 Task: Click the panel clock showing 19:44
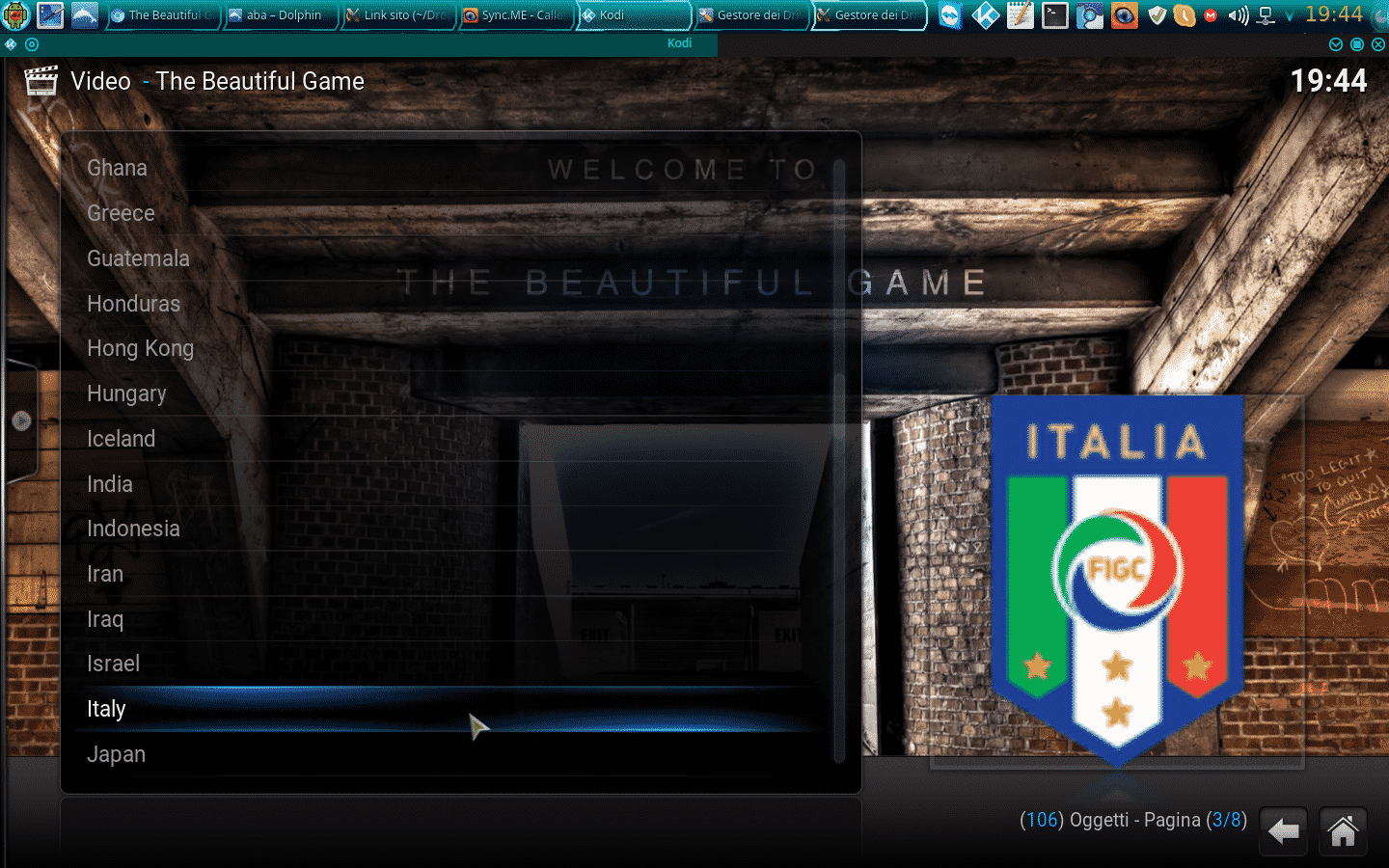click(x=1334, y=14)
